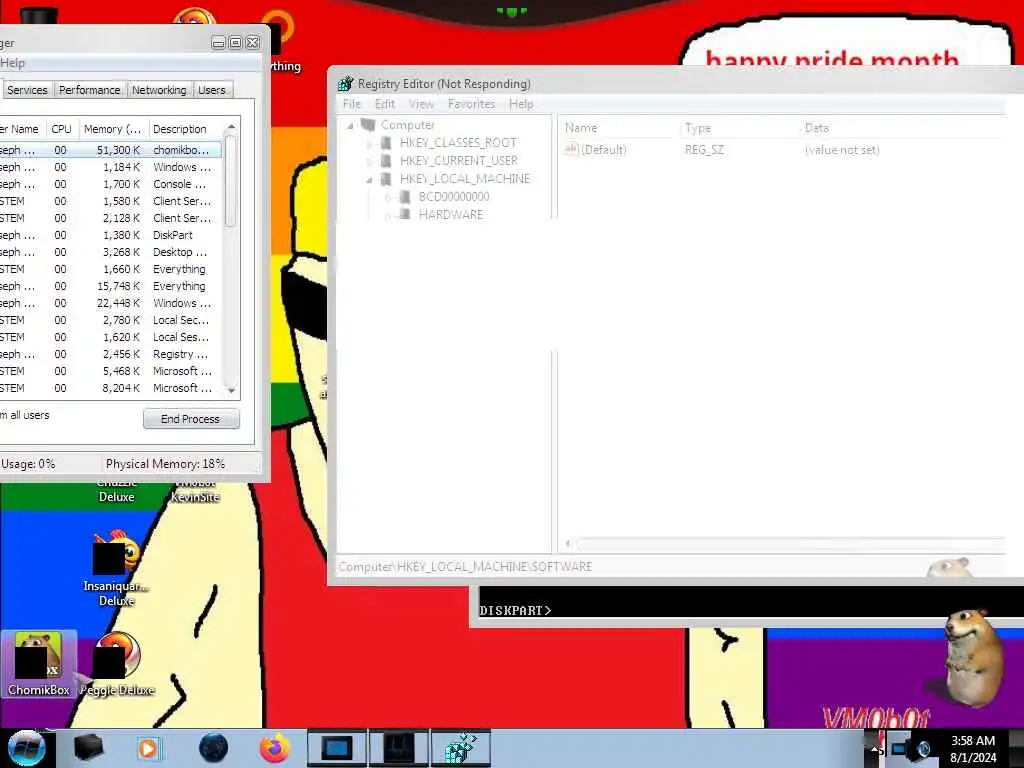Image resolution: width=1024 pixels, height=768 pixels.
Task: Expand the HKEY_CLASSES_ROOT node
Action: [370, 143]
